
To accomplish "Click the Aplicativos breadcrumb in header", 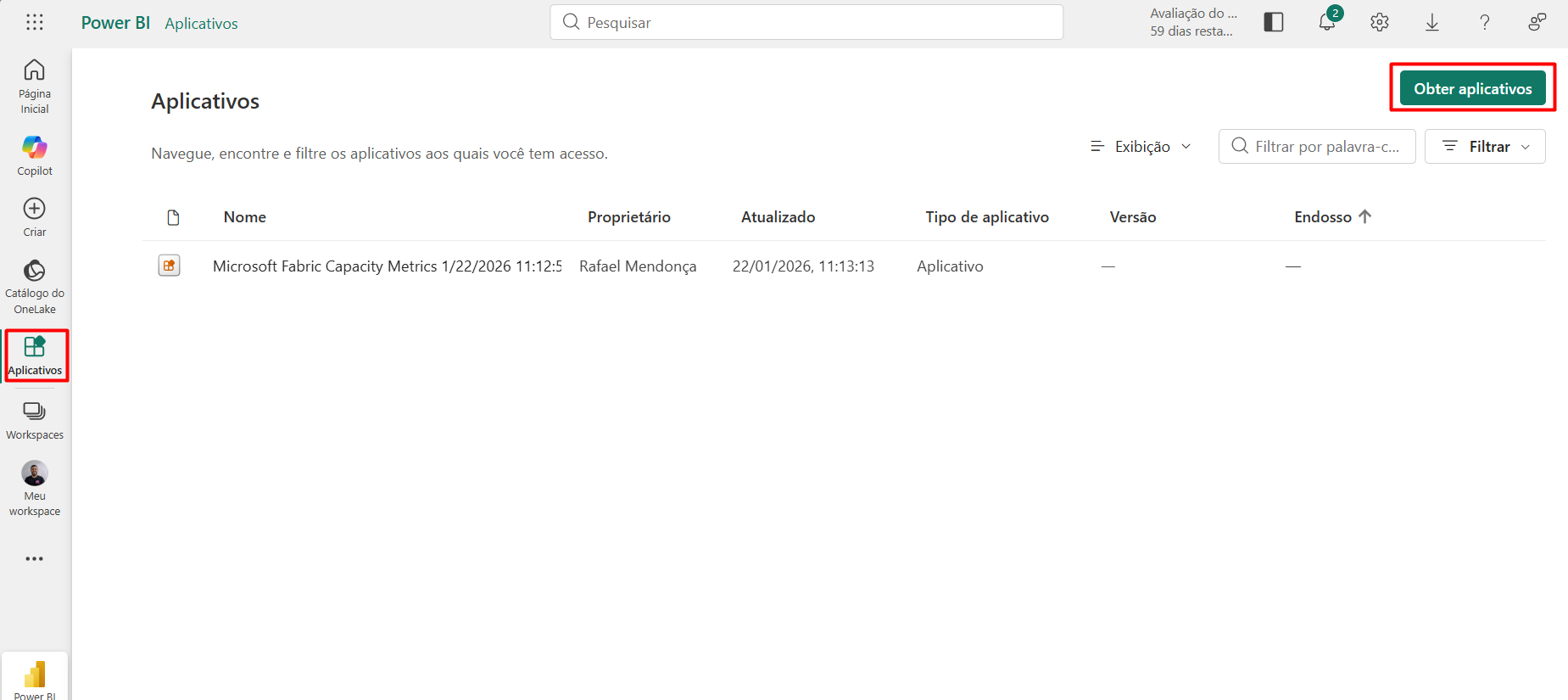I will 201,24.
